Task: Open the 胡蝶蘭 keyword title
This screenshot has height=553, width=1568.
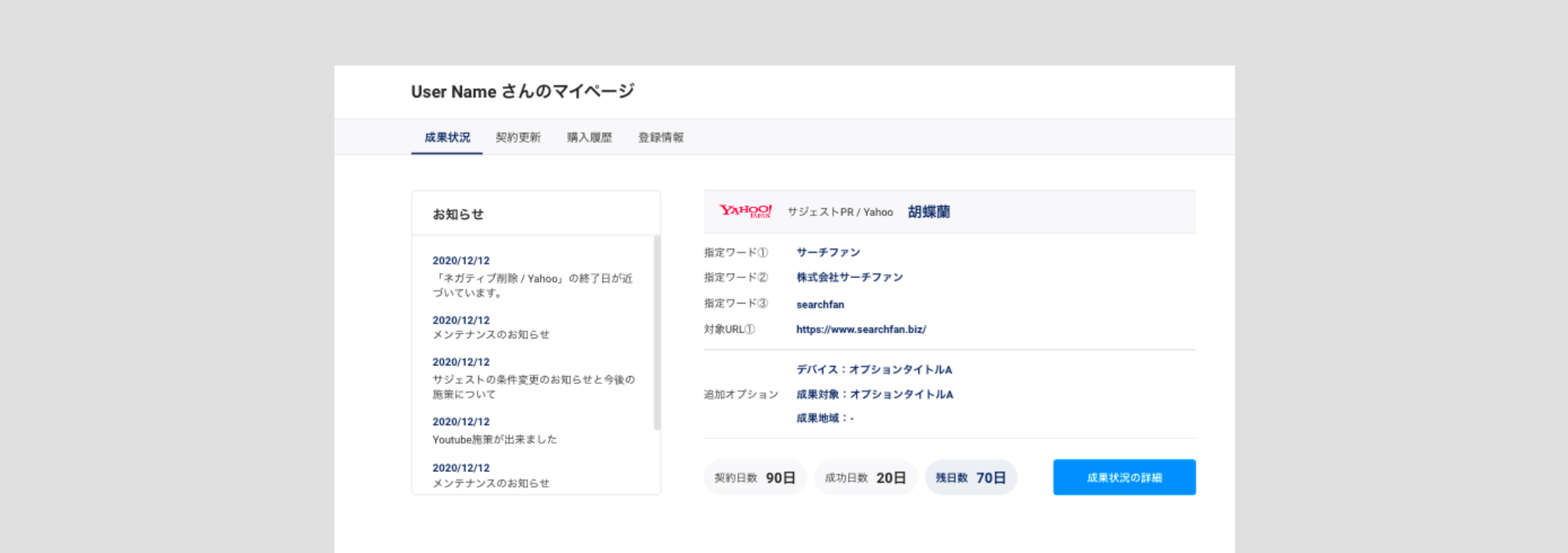Action: click(x=928, y=212)
